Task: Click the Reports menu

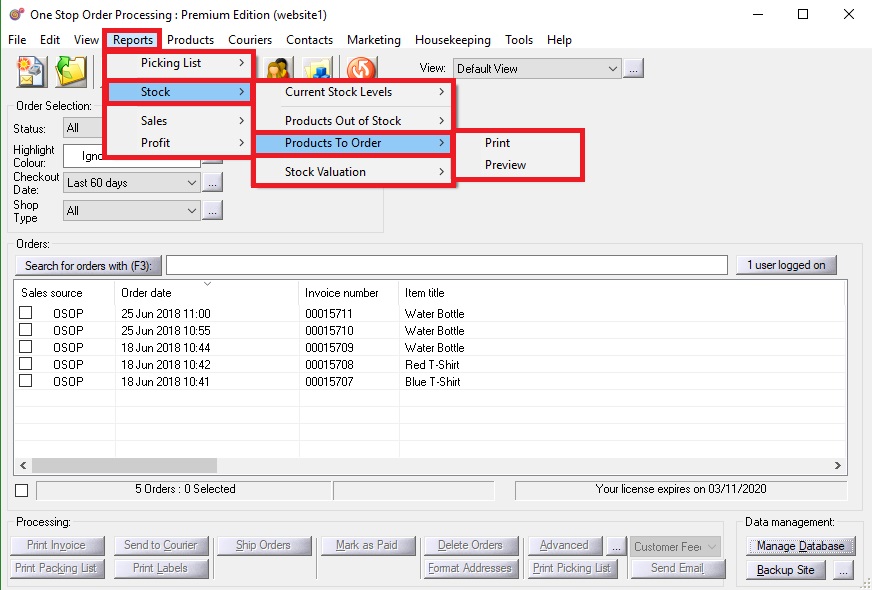Action: coord(133,40)
